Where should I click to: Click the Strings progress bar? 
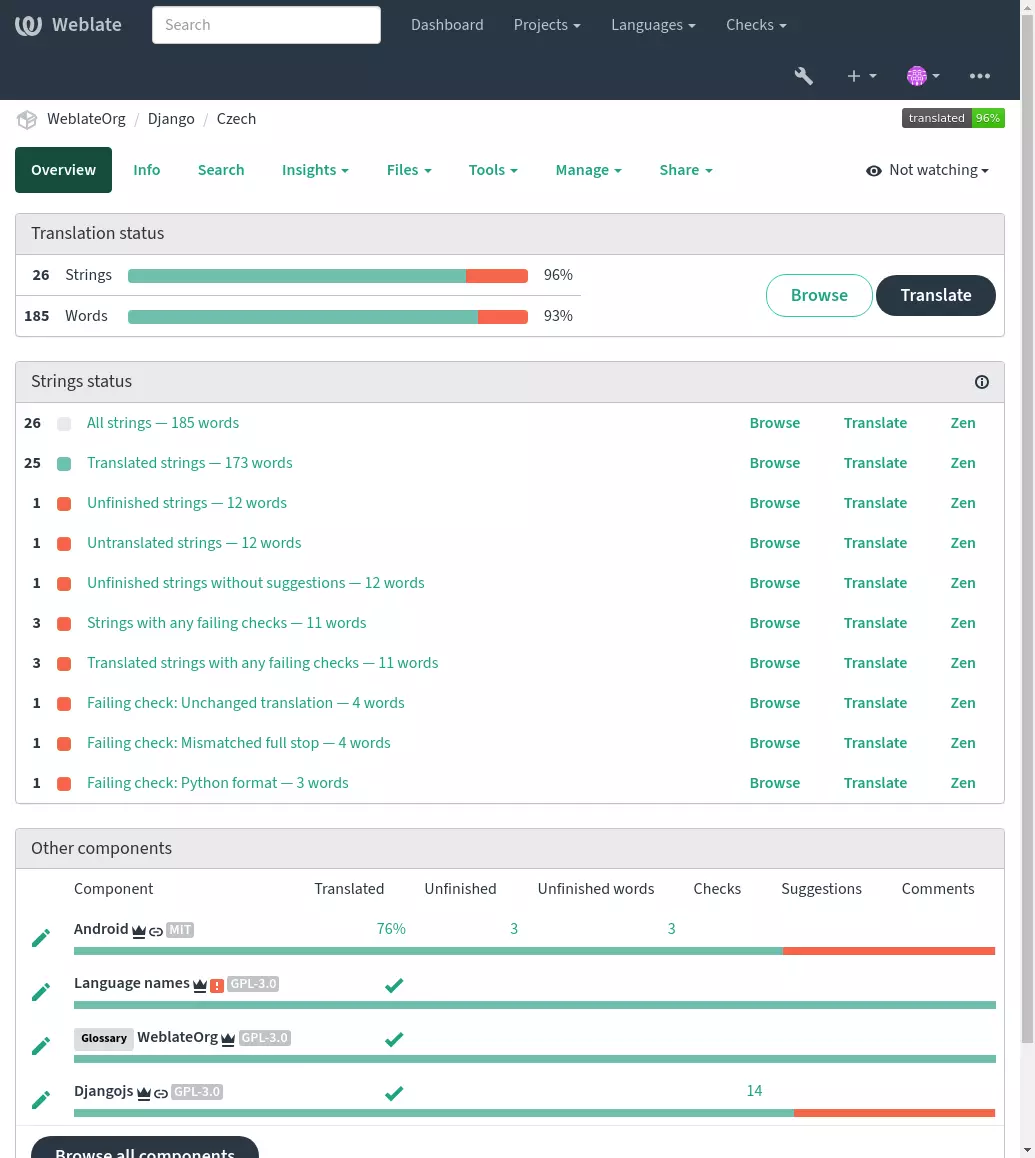click(328, 276)
